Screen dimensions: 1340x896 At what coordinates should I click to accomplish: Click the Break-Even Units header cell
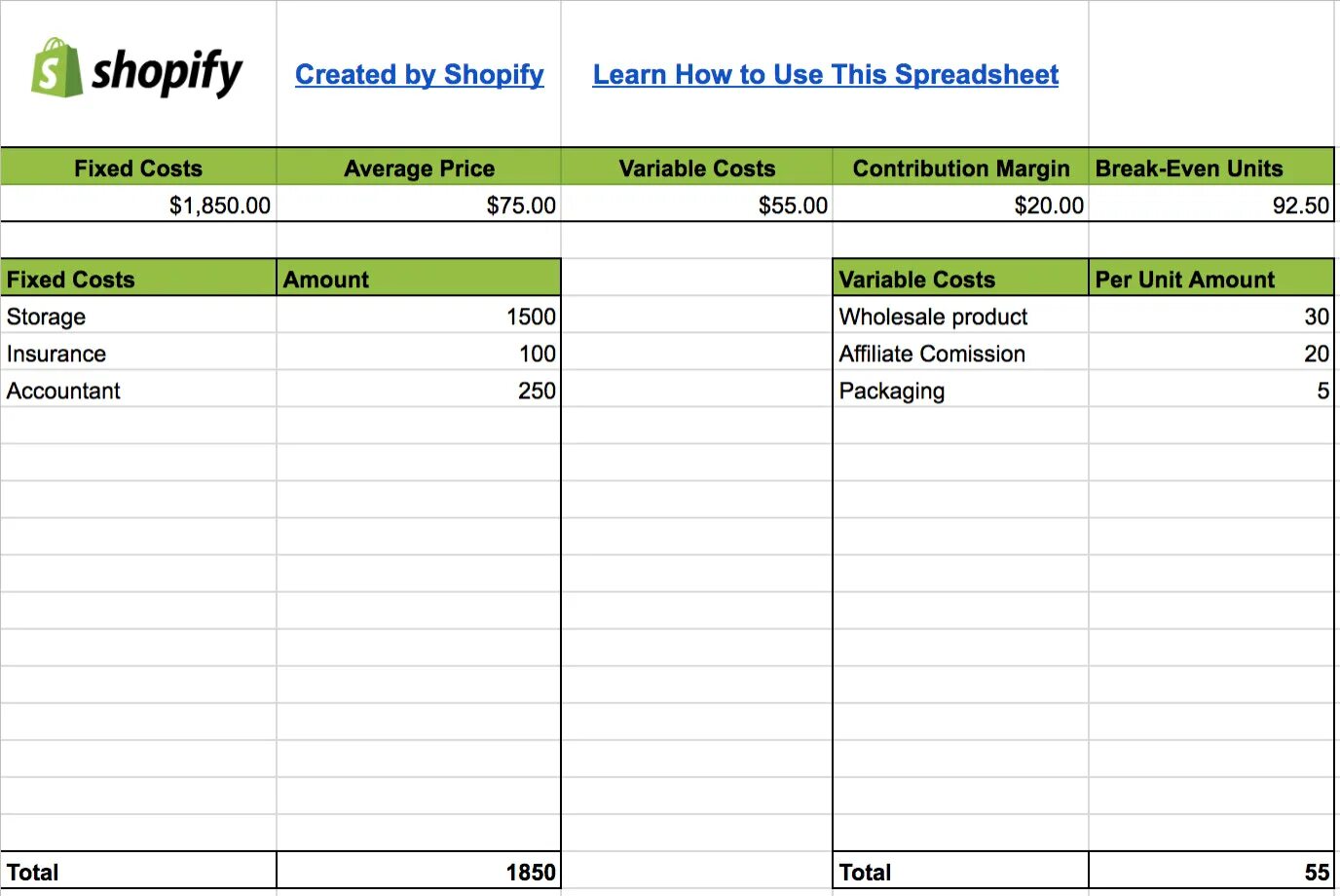tap(1211, 168)
